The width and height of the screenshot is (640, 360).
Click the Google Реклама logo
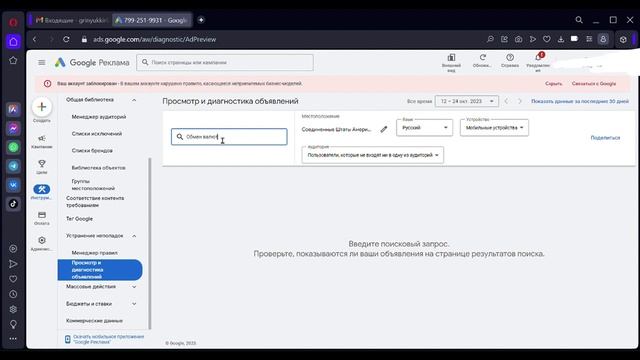[92, 62]
